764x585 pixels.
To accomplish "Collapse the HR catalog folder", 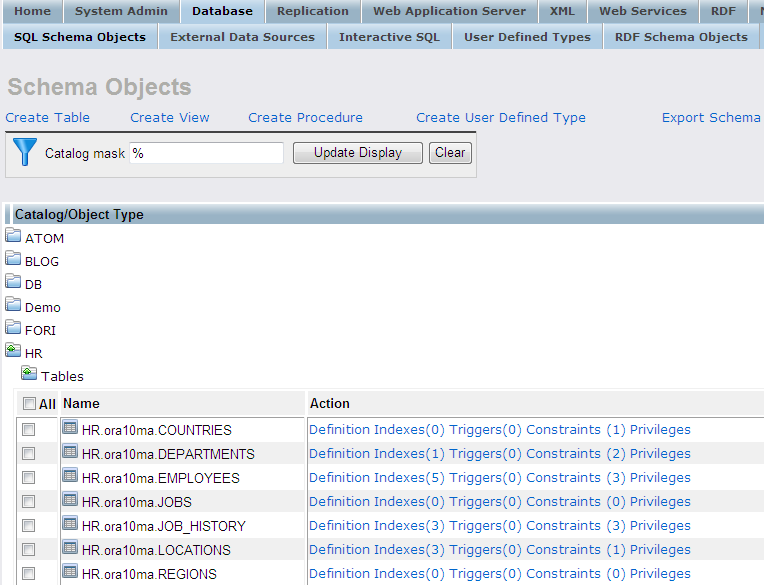I will click(13, 352).
